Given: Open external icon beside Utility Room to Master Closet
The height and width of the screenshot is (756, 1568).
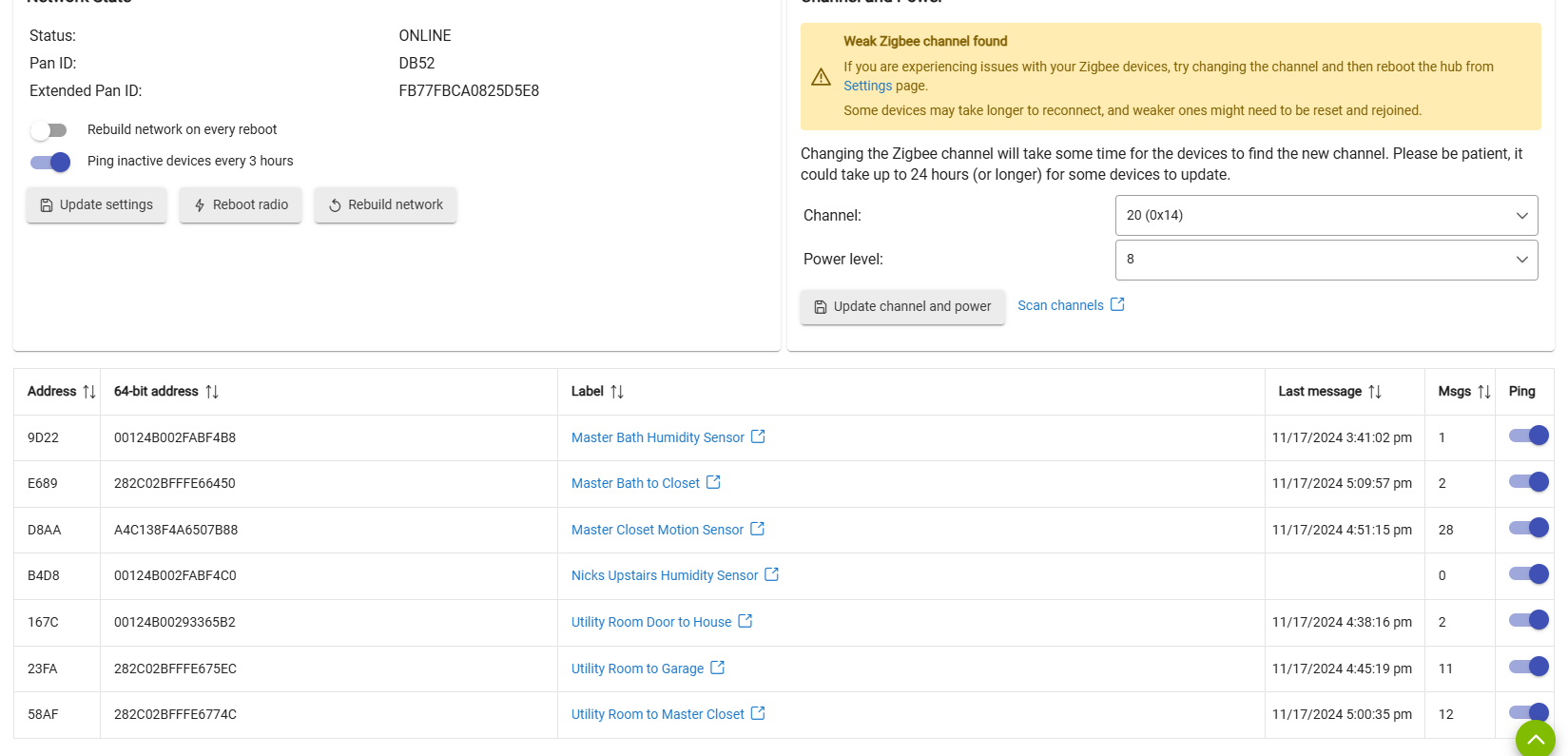Looking at the screenshot, I should (x=758, y=713).
